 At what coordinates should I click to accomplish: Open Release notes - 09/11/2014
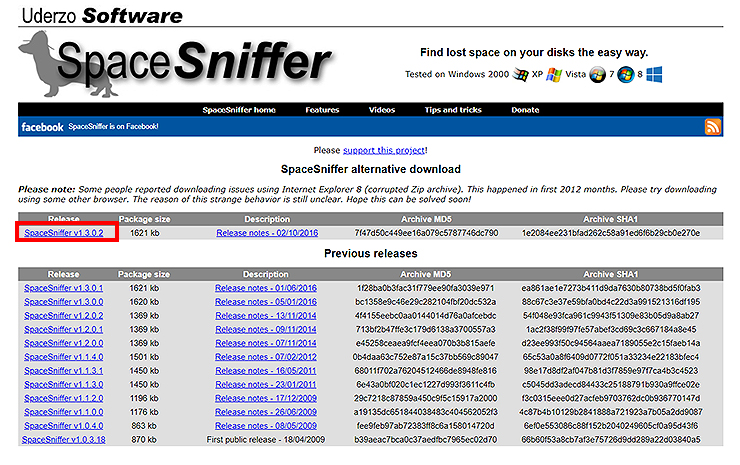266,330
